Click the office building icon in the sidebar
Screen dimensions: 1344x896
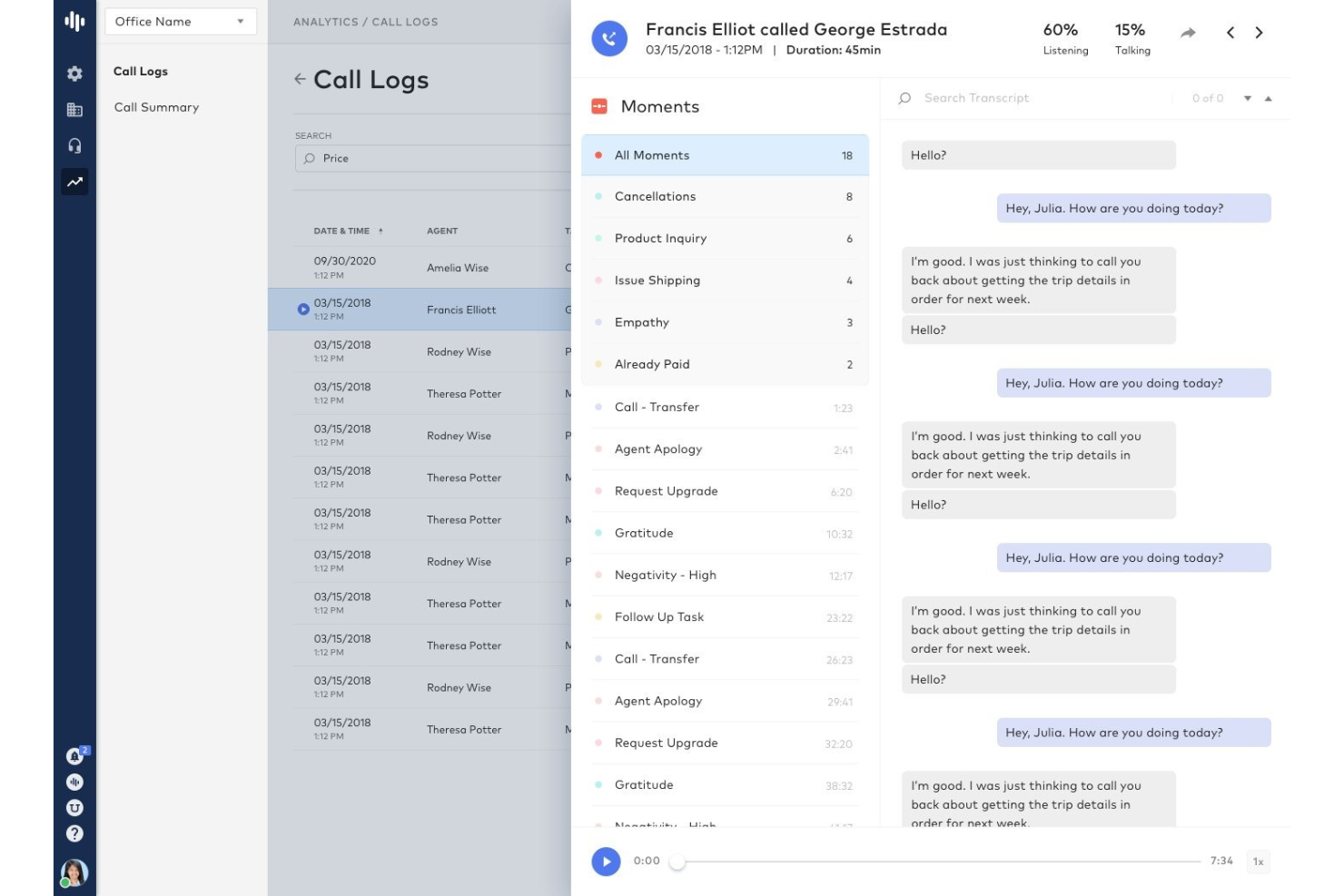tap(75, 109)
